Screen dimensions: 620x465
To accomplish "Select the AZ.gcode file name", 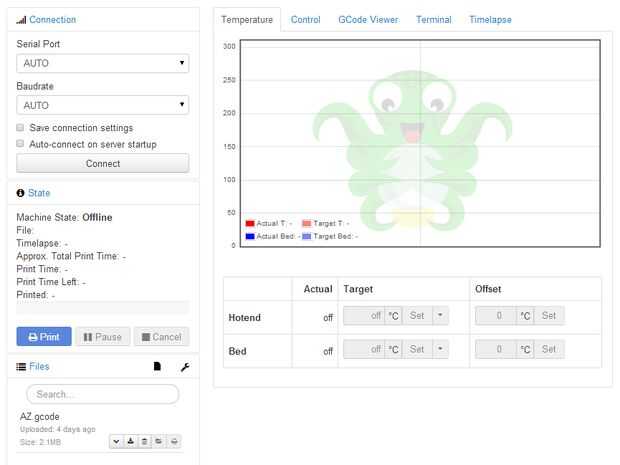I will [x=40, y=416].
